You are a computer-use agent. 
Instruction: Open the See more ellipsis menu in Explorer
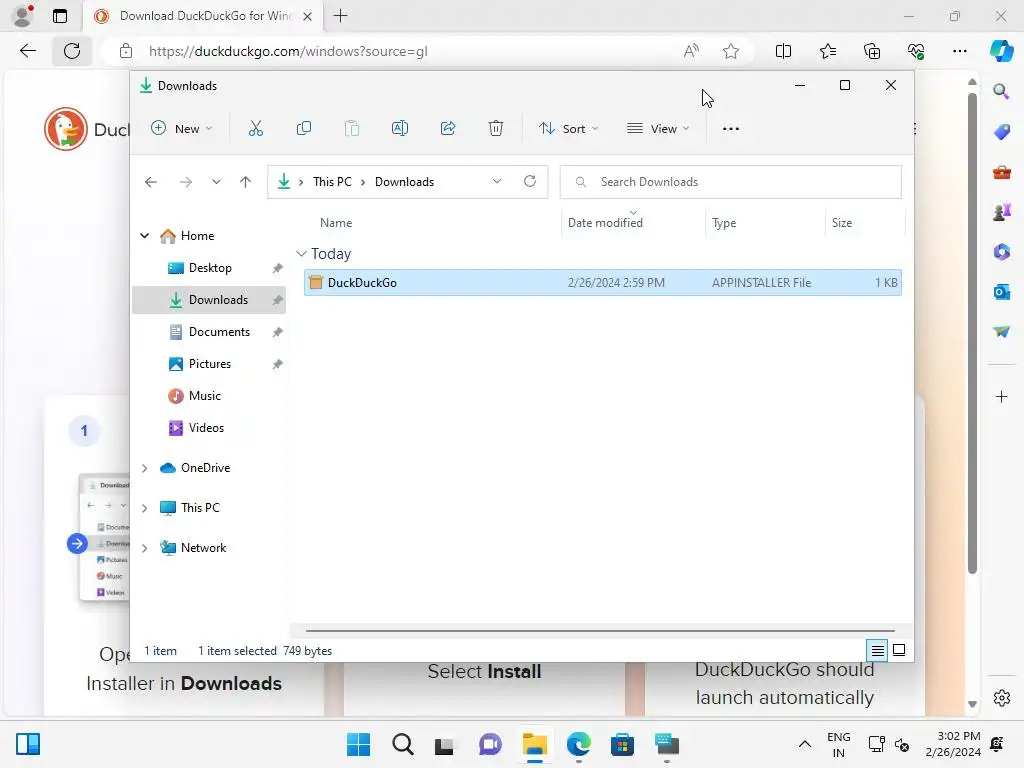[731, 129]
